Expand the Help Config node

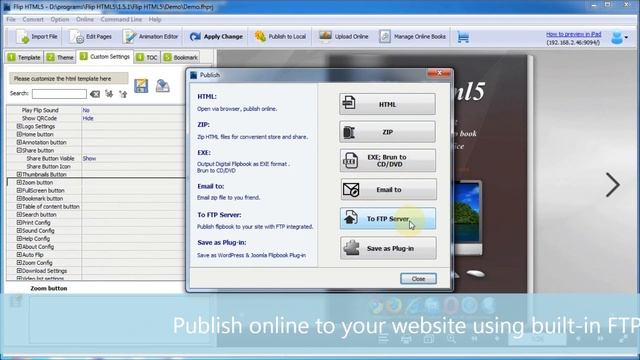click(19, 238)
